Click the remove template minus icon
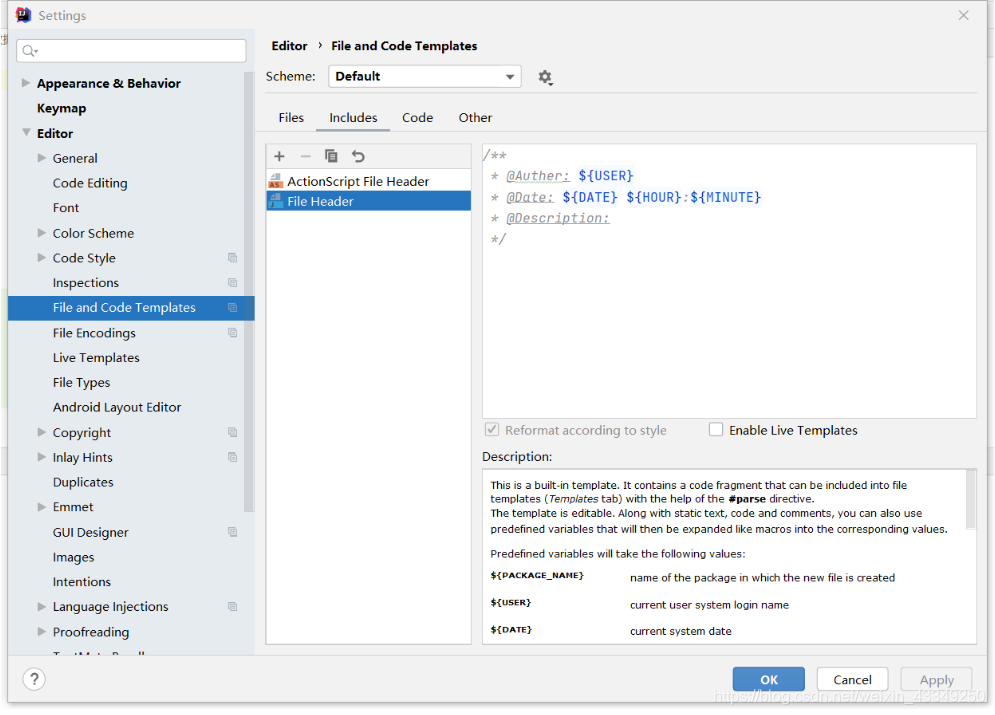Viewport: 995px width, 715px height. (x=305, y=156)
